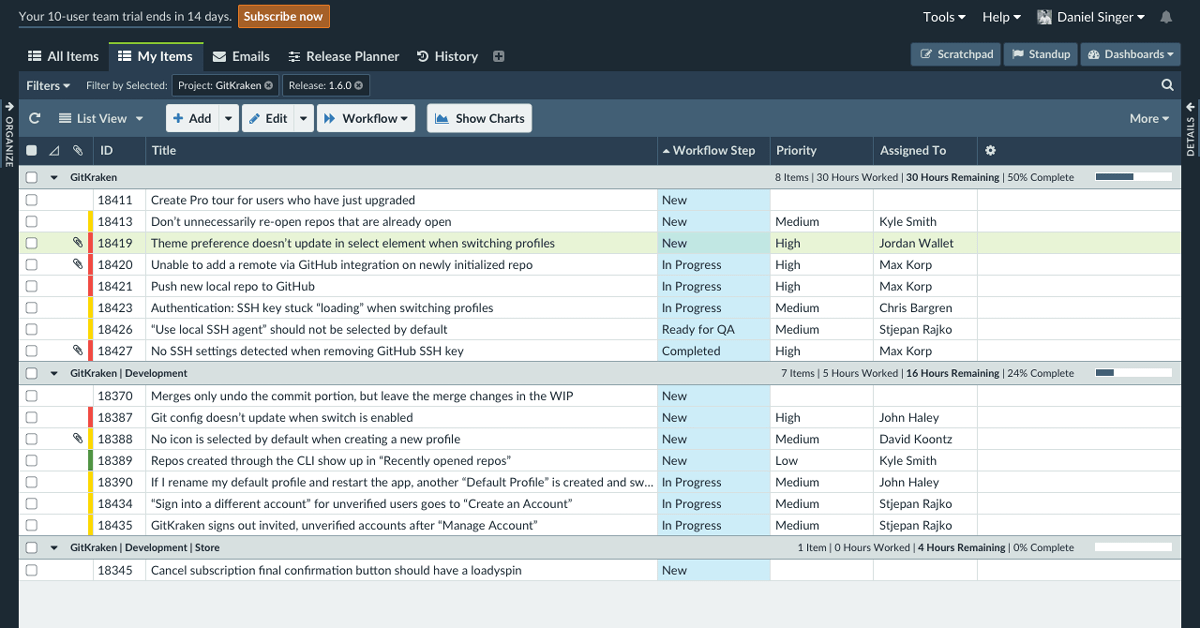
Task: Sort by Assigned To column header
Action: pos(925,151)
